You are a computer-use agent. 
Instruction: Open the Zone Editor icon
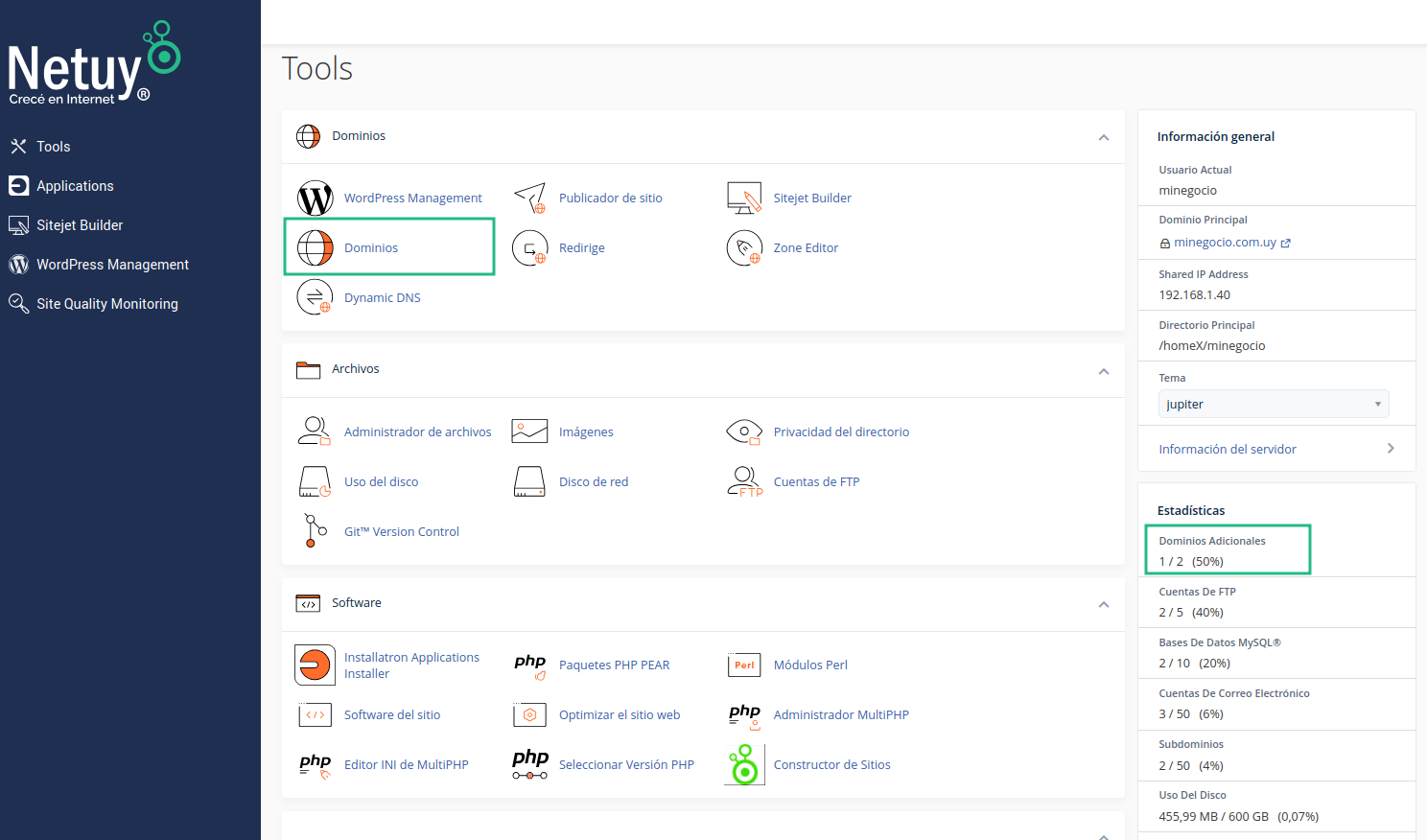pos(744,248)
